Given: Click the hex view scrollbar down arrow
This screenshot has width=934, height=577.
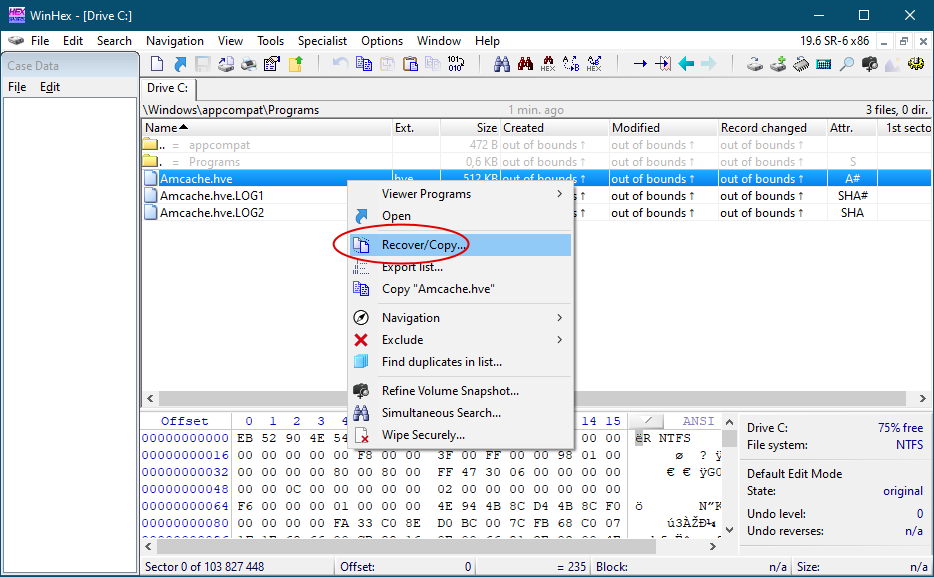Looking at the screenshot, I should click(x=730, y=529).
